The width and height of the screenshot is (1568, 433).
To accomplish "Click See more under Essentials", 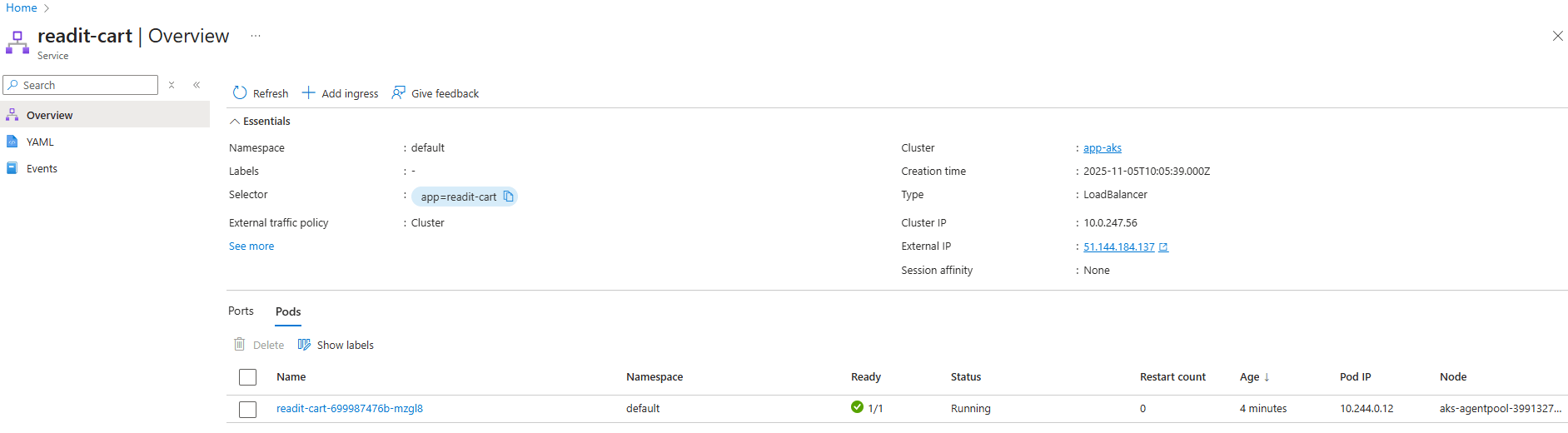I will pos(251,246).
